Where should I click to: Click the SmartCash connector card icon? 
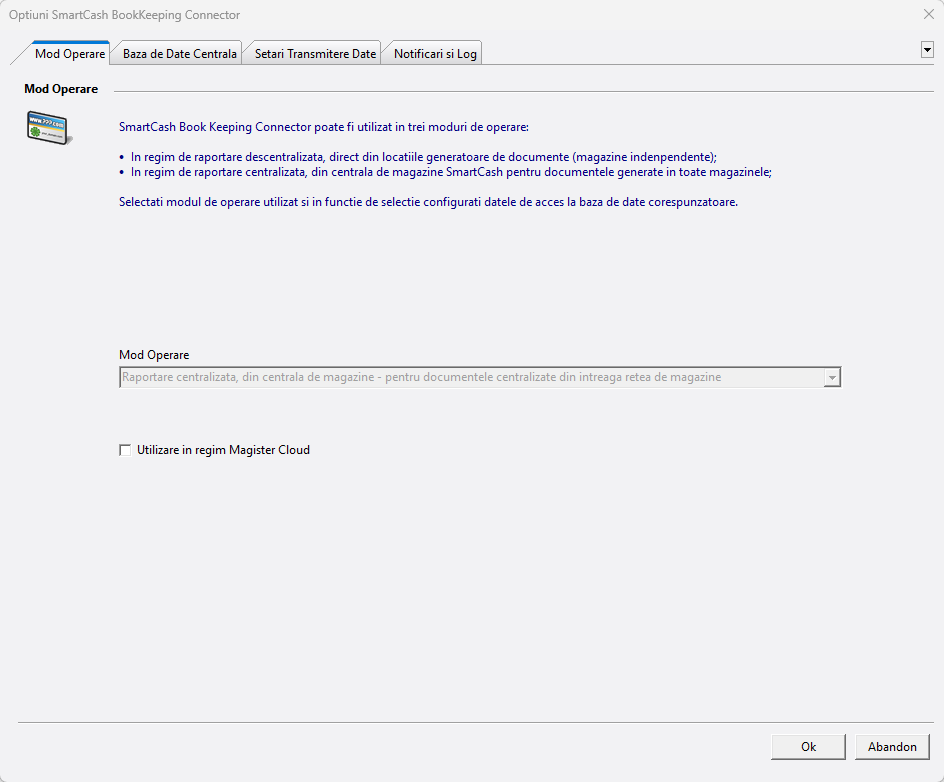[49, 128]
